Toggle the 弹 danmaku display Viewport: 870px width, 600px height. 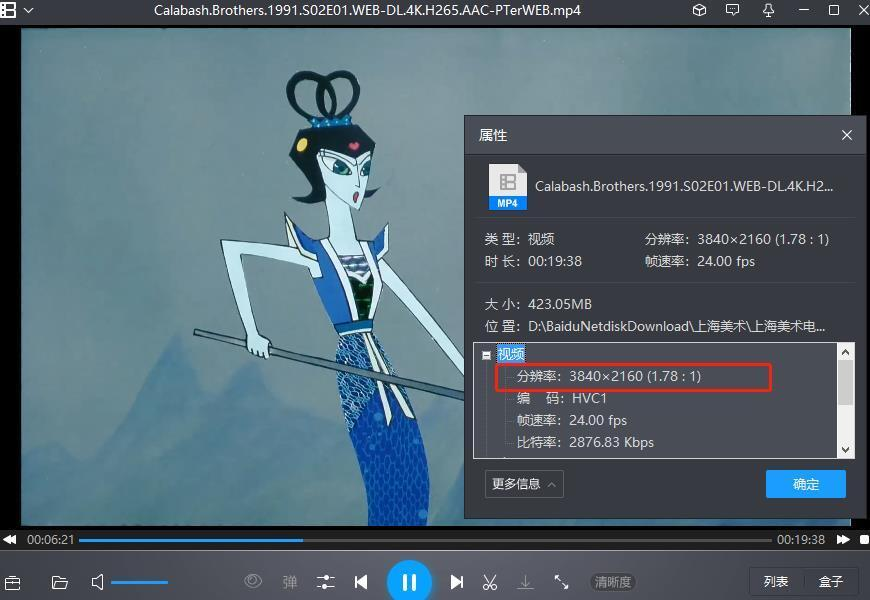[289, 581]
